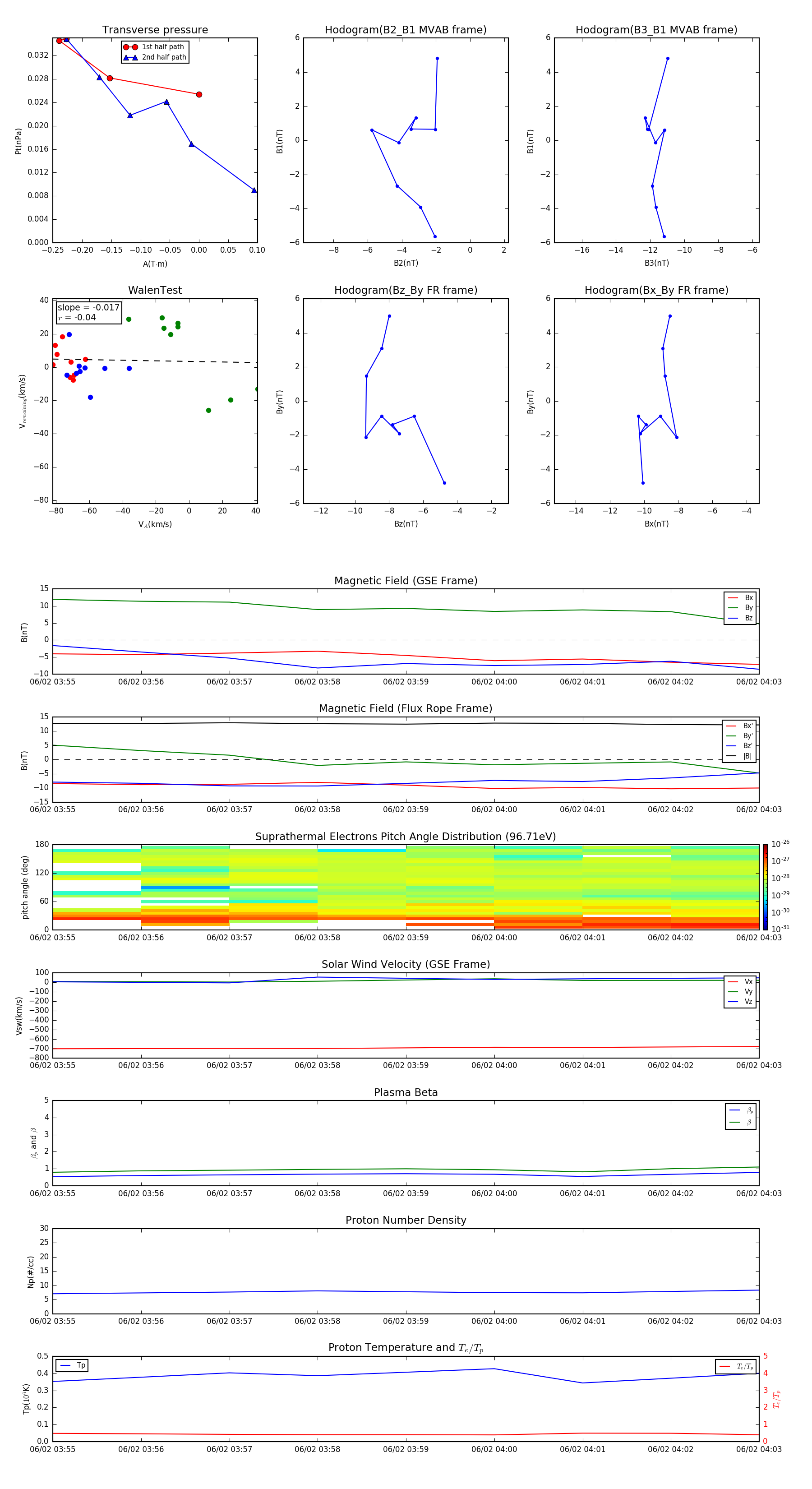
Task: Click the red 'Te/Tp' right axis label
Action: pos(777,1399)
